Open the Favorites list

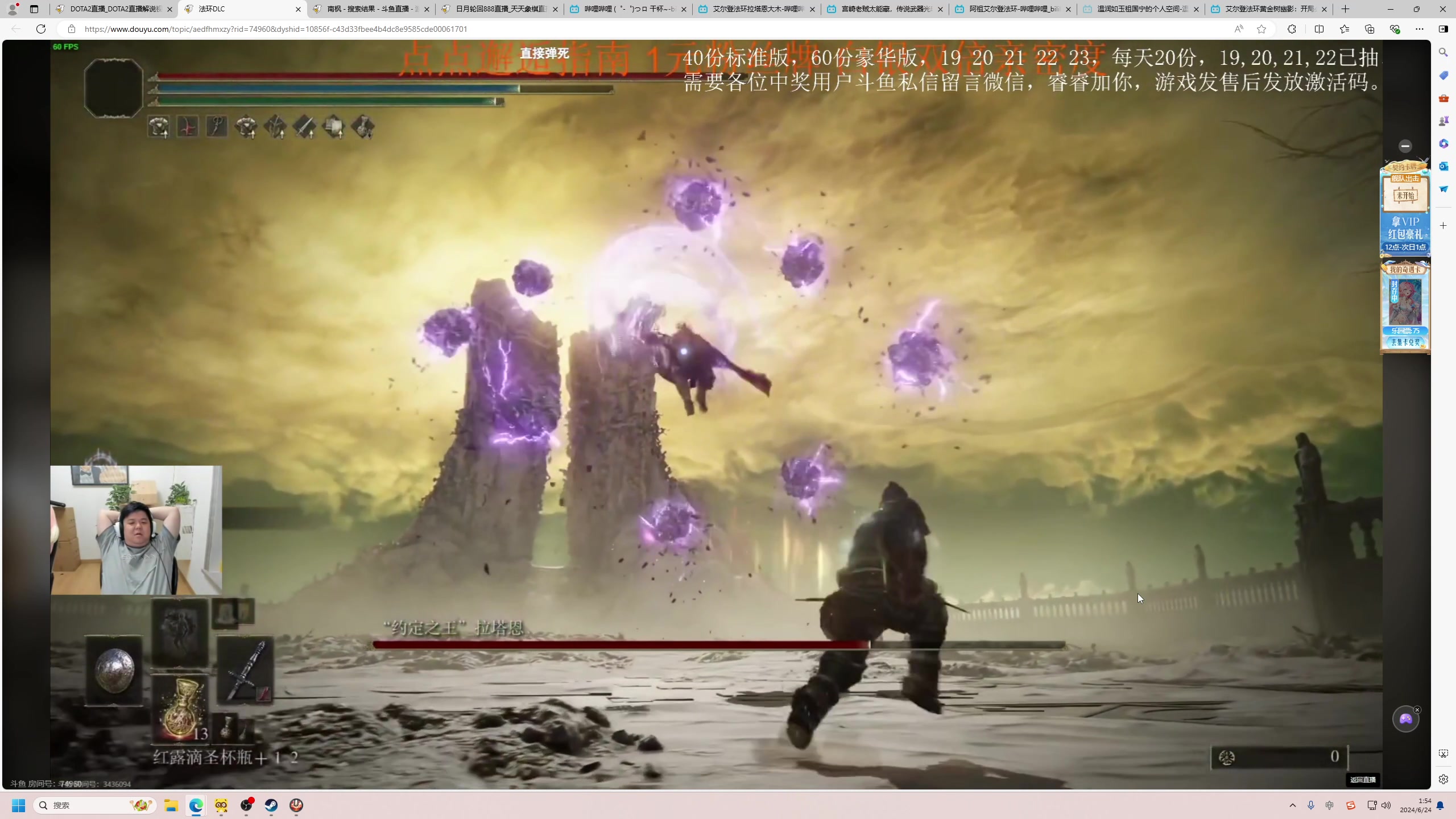pyautogui.click(x=1345, y=29)
